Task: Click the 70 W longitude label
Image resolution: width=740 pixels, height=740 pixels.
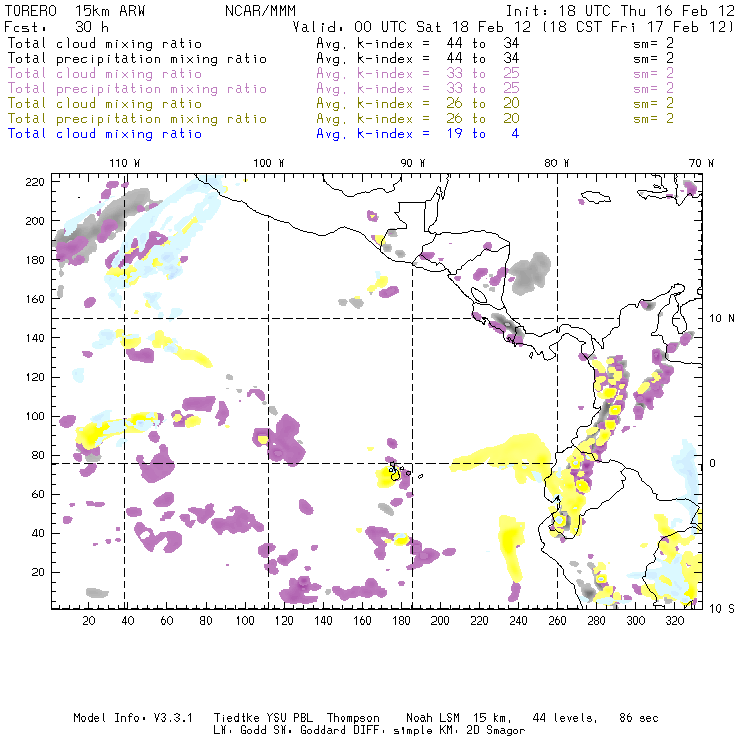Action: point(702,162)
